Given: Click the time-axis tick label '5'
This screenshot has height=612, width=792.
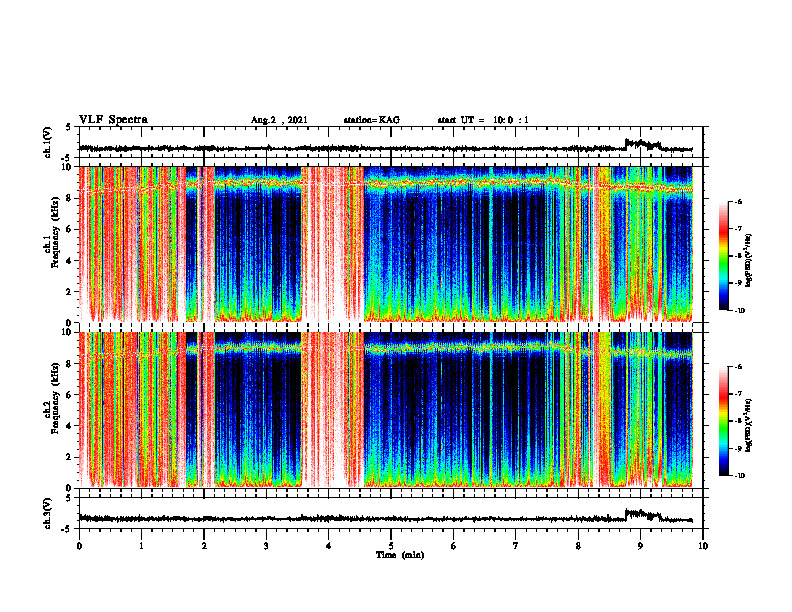Looking at the screenshot, I should pyautogui.click(x=391, y=546).
